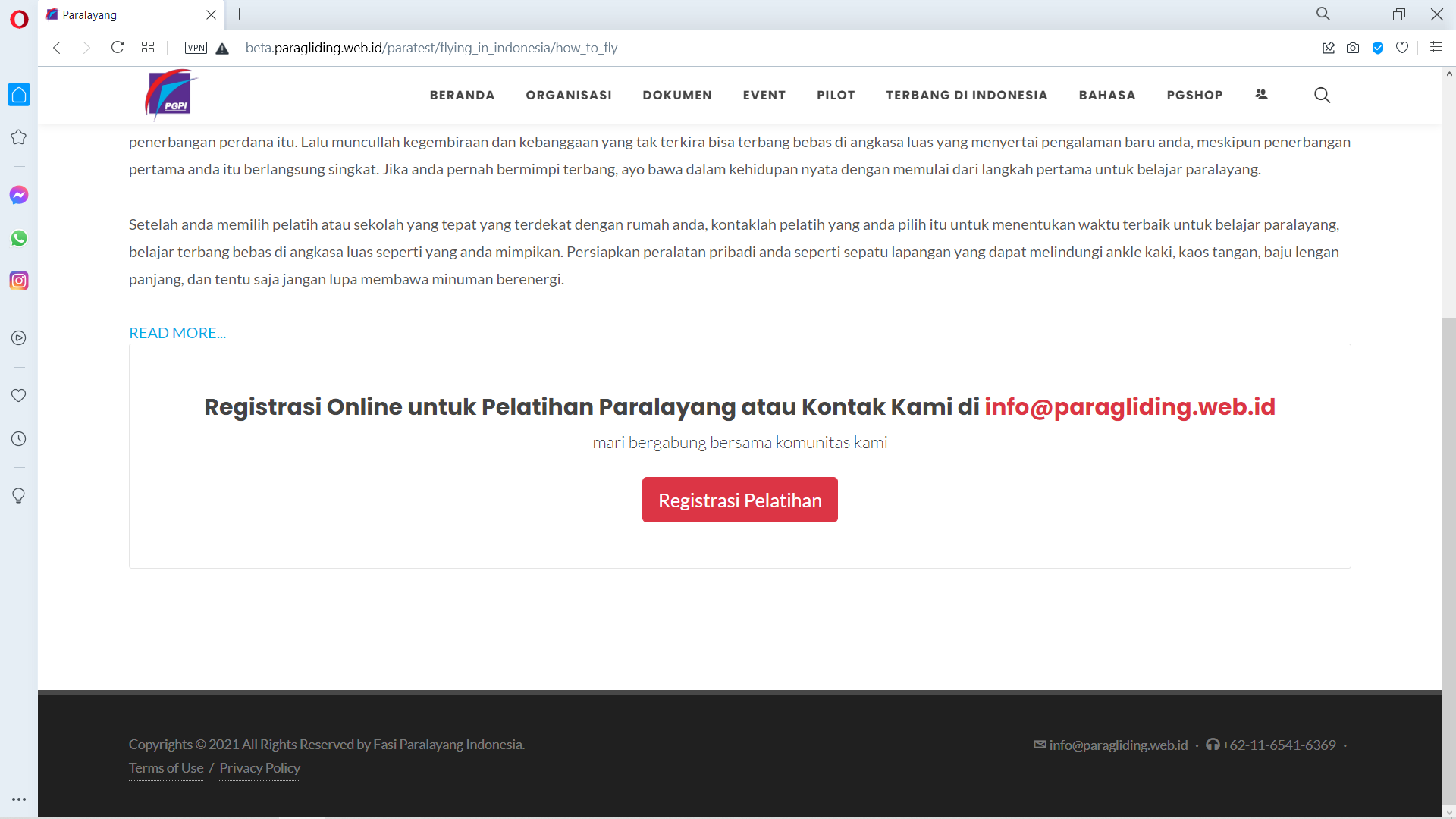Take a snapshot with the camera icon

pos(1353,48)
